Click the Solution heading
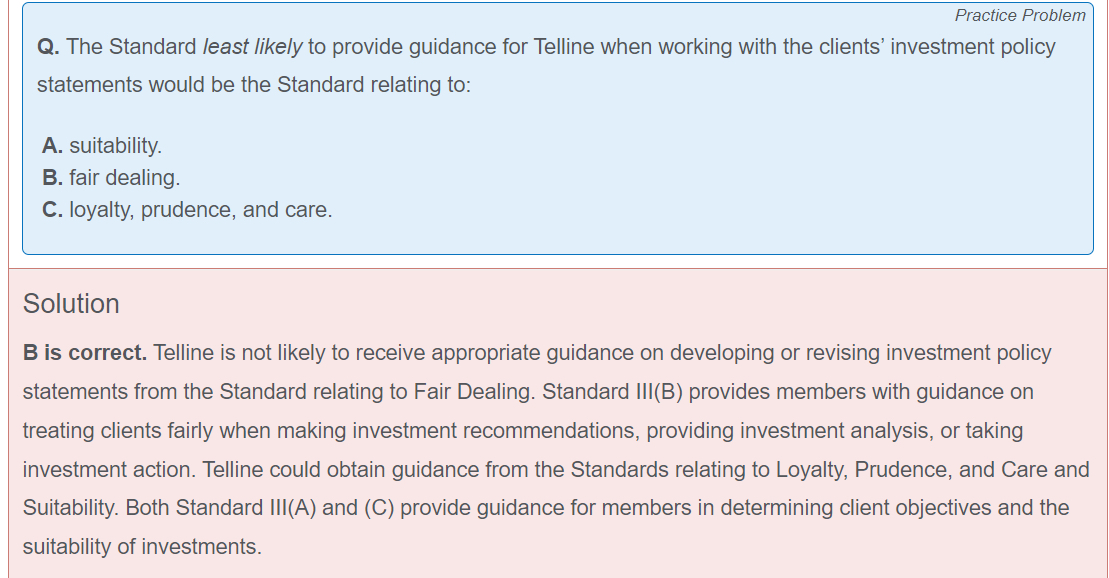 [x=71, y=304]
